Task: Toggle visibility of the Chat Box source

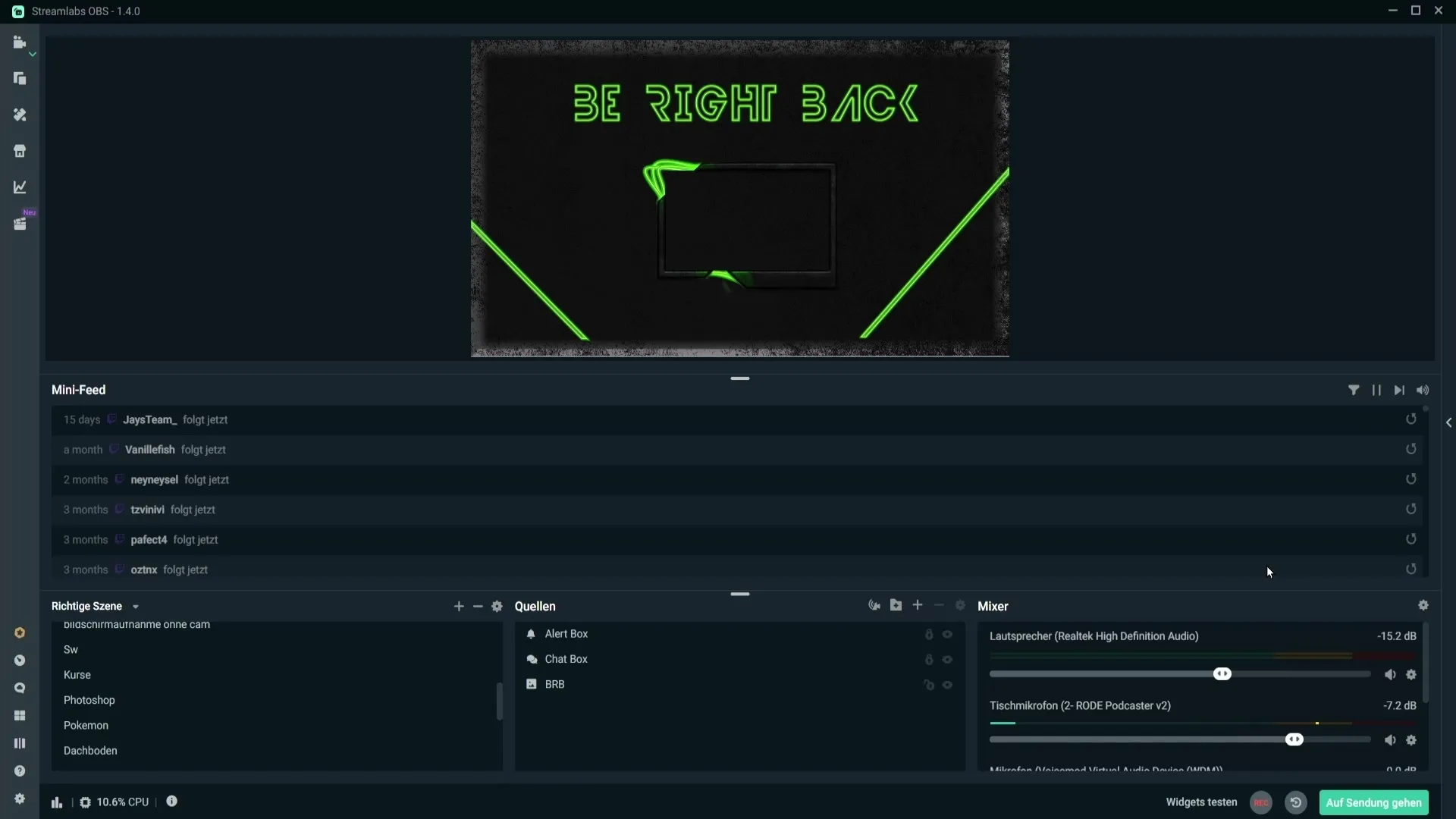Action: coord(948,660)
